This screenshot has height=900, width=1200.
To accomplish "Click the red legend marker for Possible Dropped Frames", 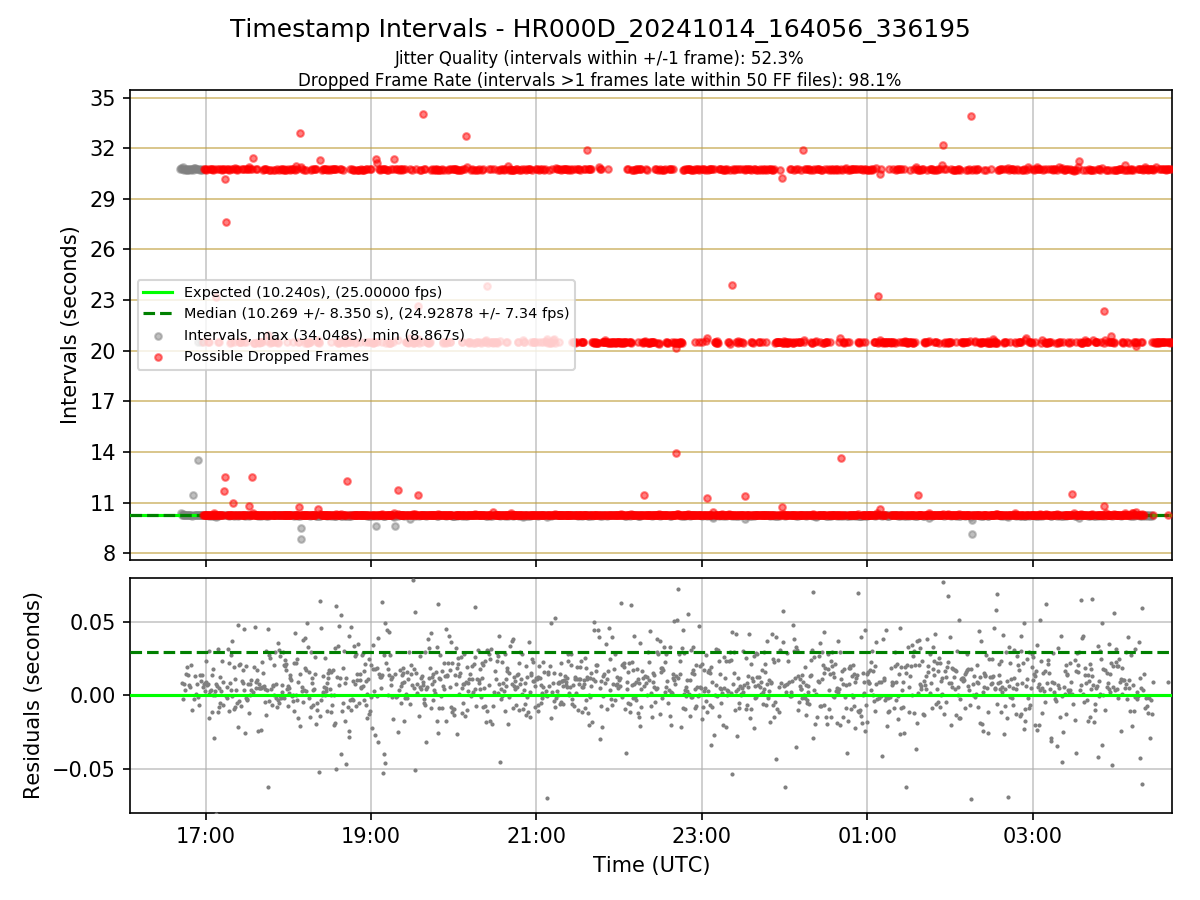I will tap(159, 356).
